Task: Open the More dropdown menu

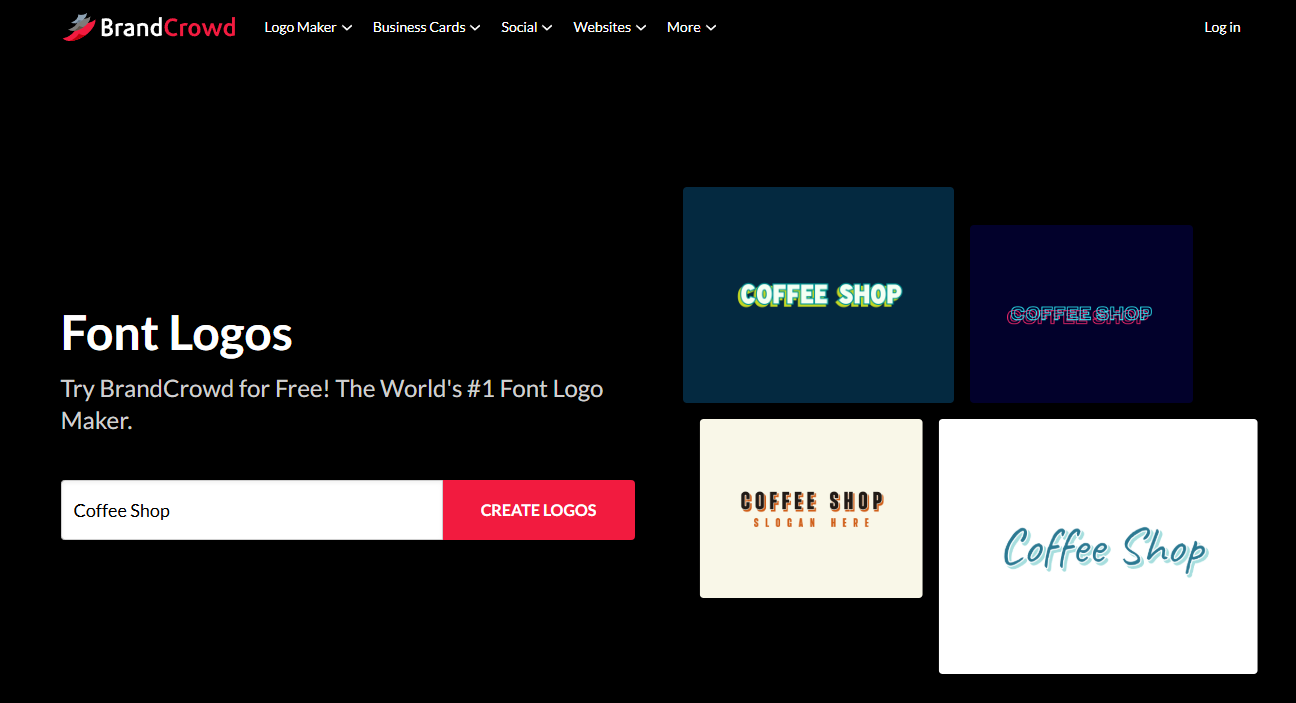Action: click(x=692, y=27)
